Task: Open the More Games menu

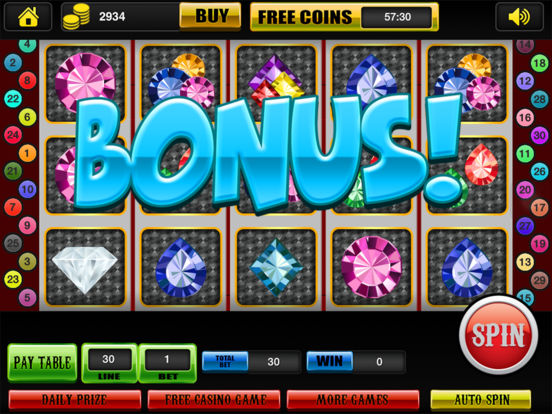Action: 353,400
